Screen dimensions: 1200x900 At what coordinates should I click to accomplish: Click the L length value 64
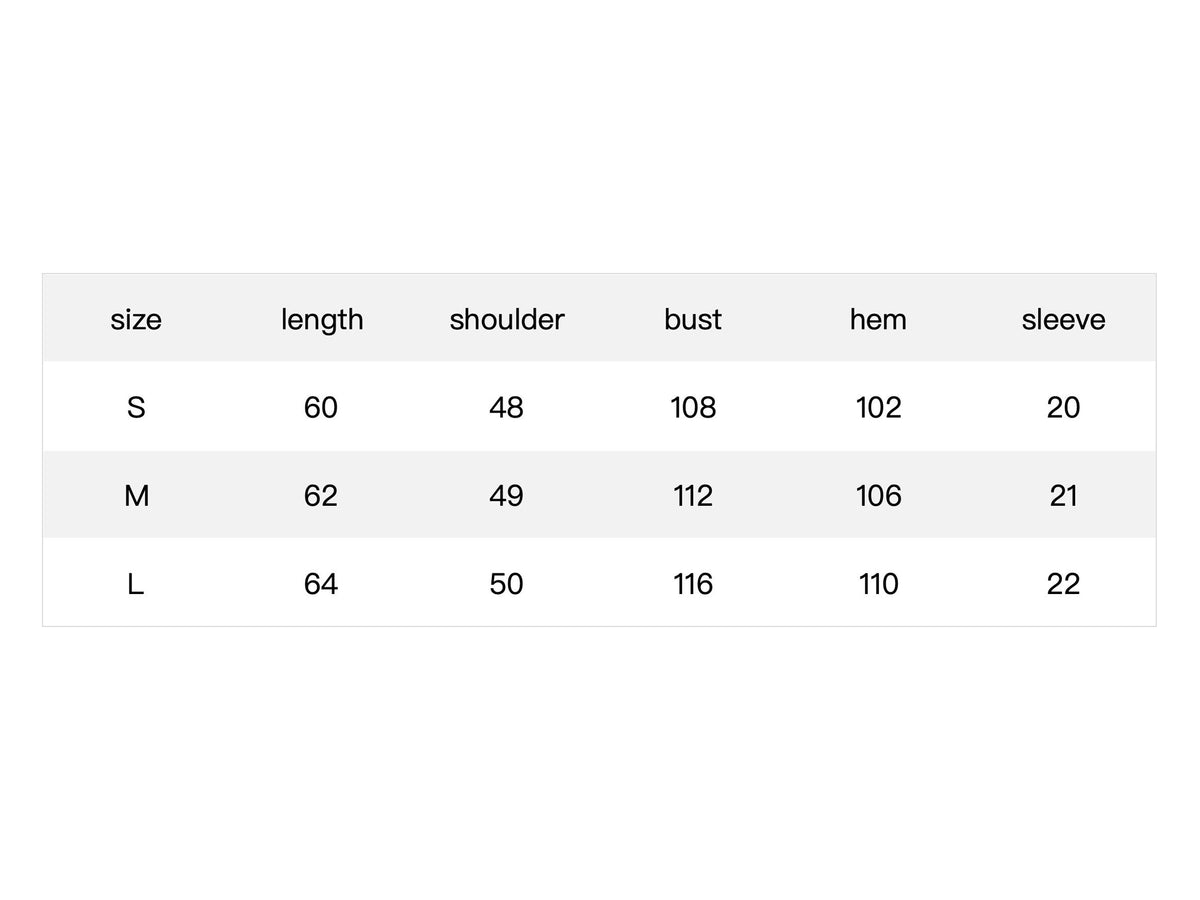321,584
